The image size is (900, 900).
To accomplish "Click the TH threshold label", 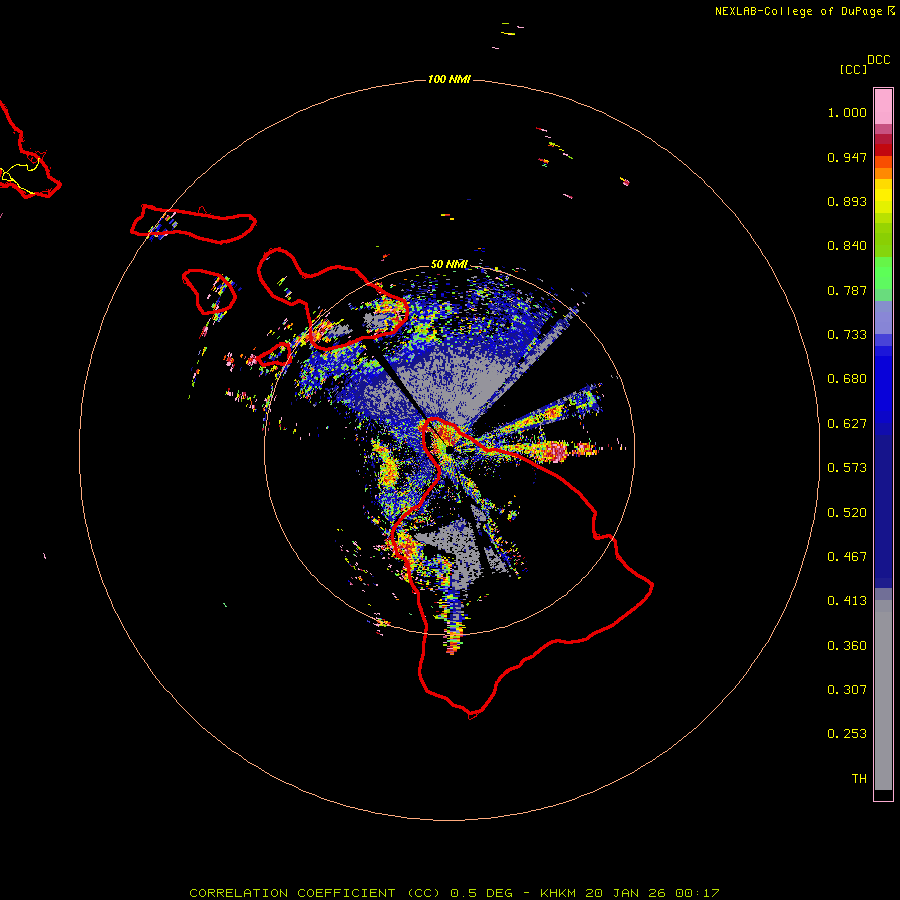I will (x=859, y=778).
